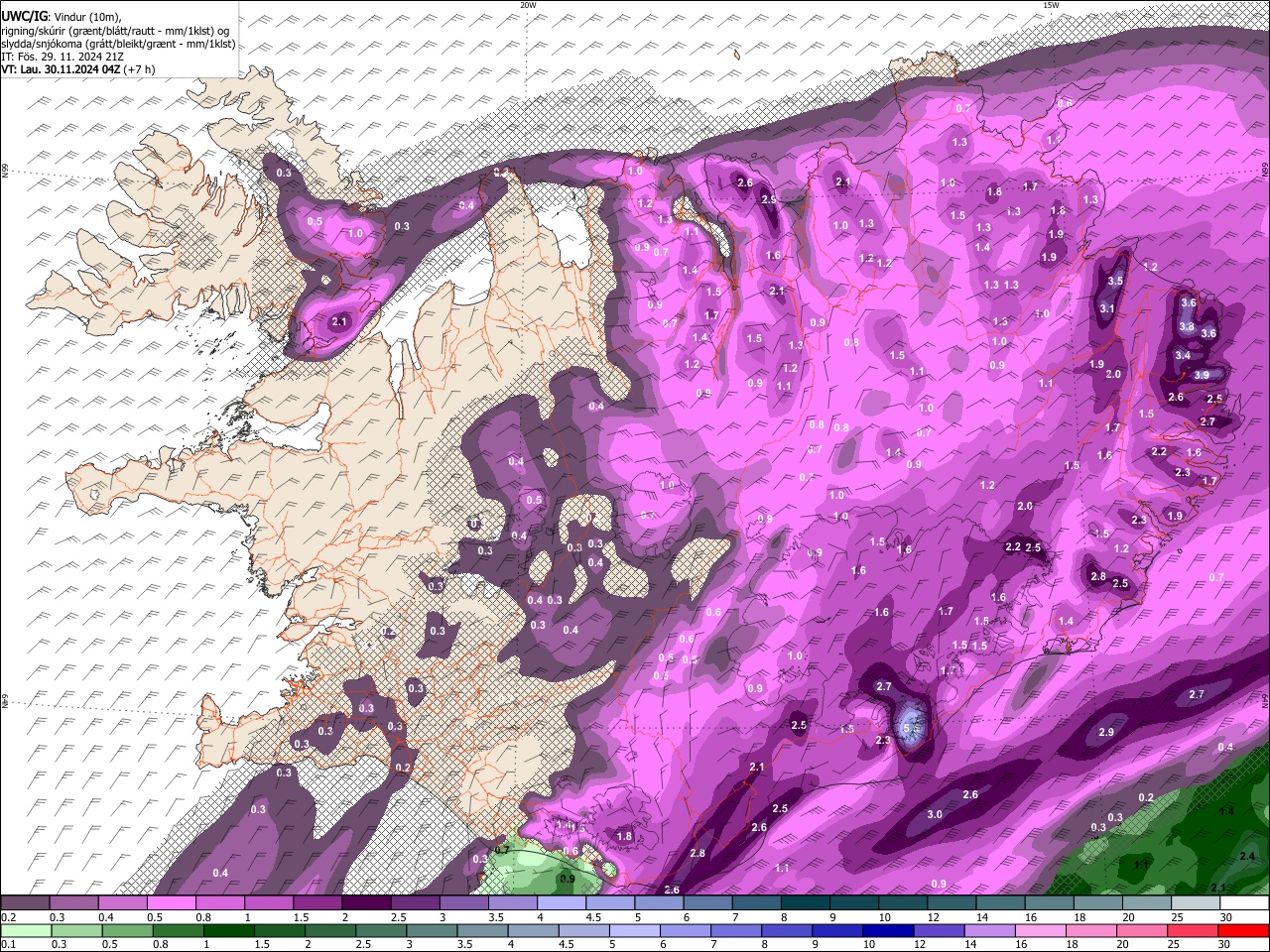Click lower legend swatch for 14–16
Image resolution: width=1270 pixels, height=952 pixels.
click(x=990, y=930)
